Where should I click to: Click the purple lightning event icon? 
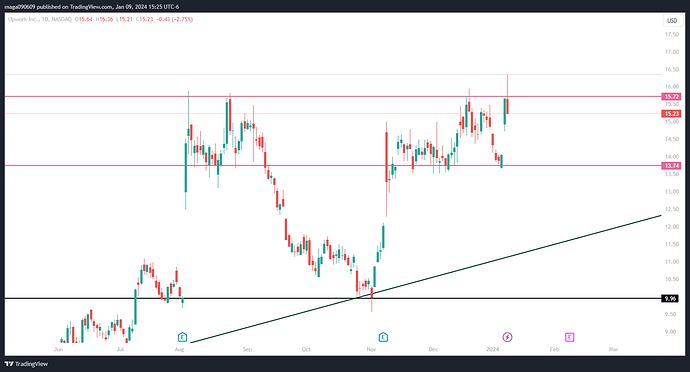click(x=507, y=337)
